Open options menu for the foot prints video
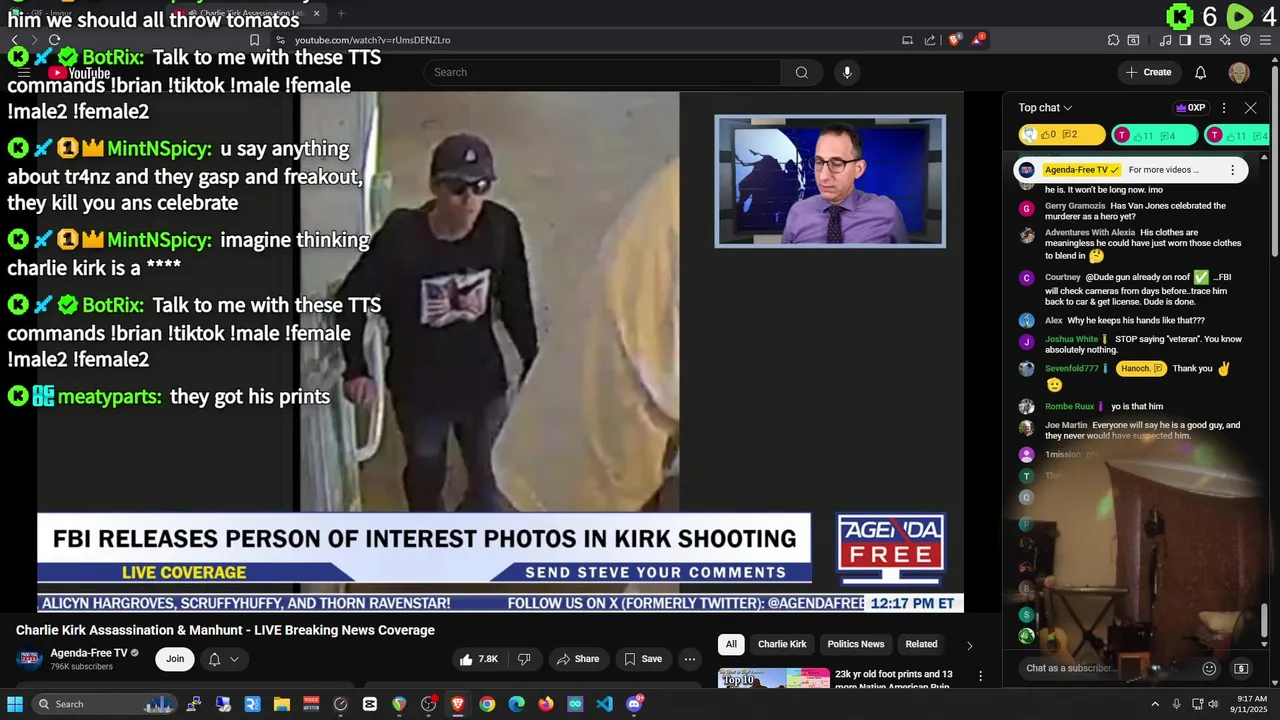 [980, 677]
